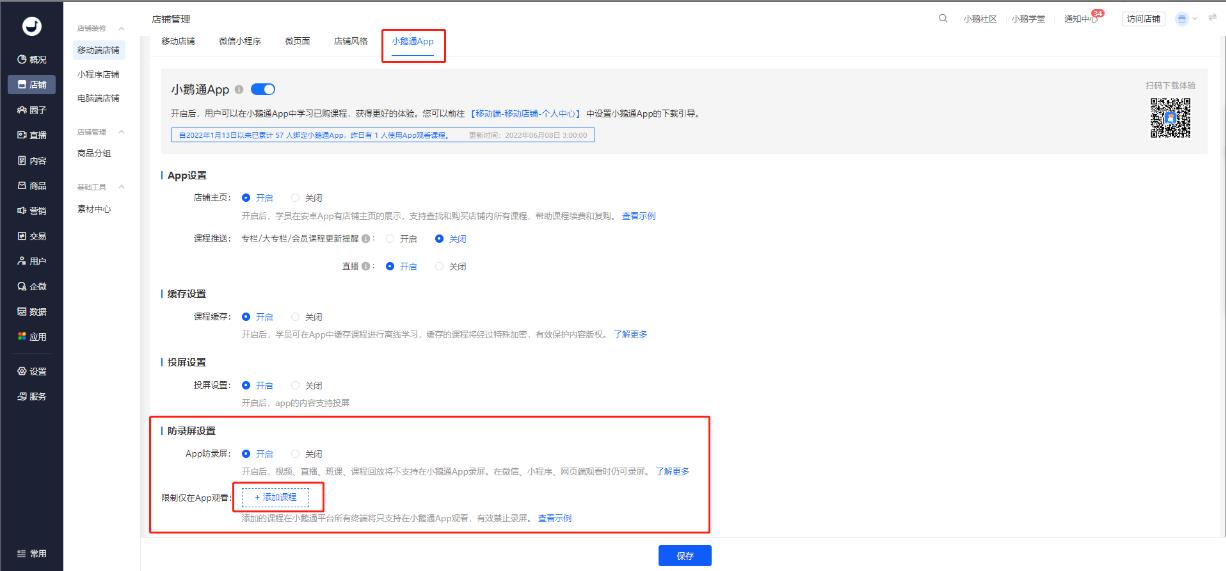The height and width of the screenshot is (571, 1226).
Task: Open 商品分组 in the secondary menu
Action: coord(94,153)
